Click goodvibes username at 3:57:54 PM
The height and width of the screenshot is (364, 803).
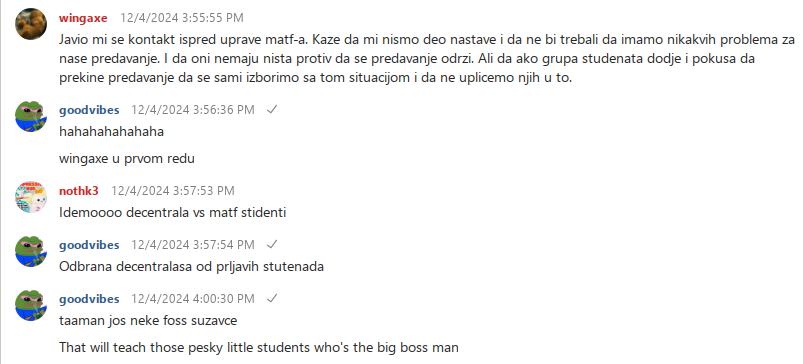89,245
